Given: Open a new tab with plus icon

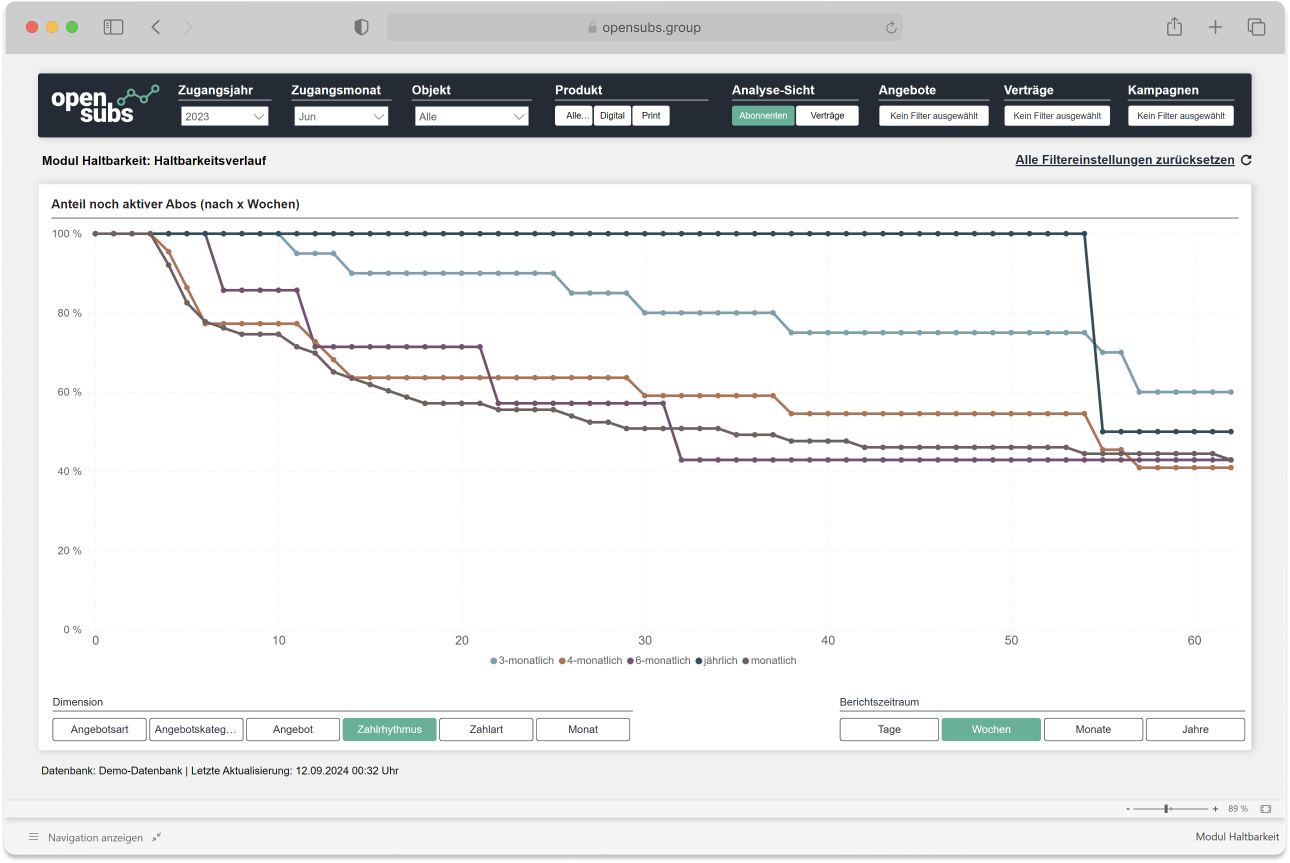Looking at the screenshot, I should [x=1215, y=27].
